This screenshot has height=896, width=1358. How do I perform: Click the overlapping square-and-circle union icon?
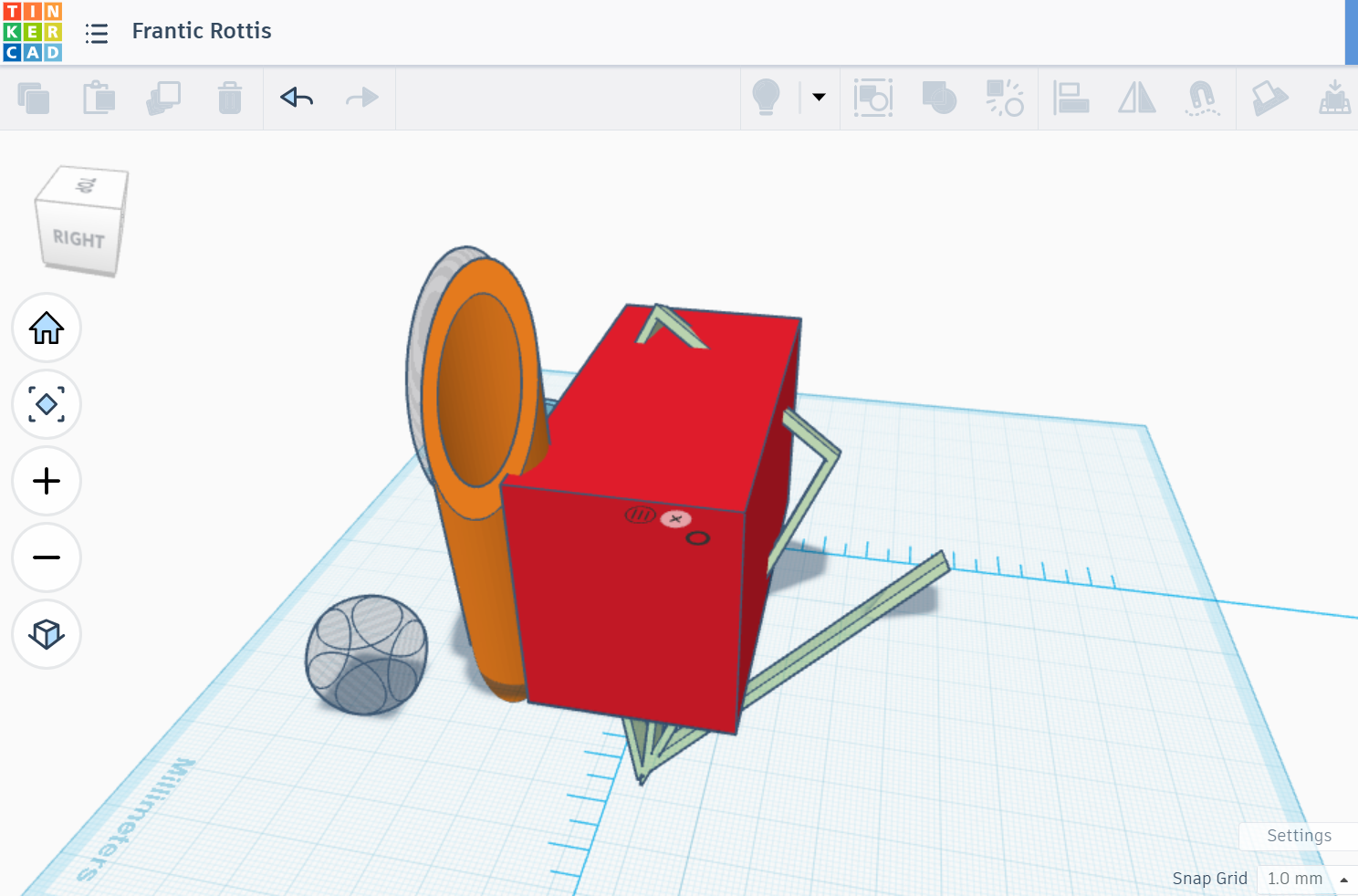pos(939,98)
